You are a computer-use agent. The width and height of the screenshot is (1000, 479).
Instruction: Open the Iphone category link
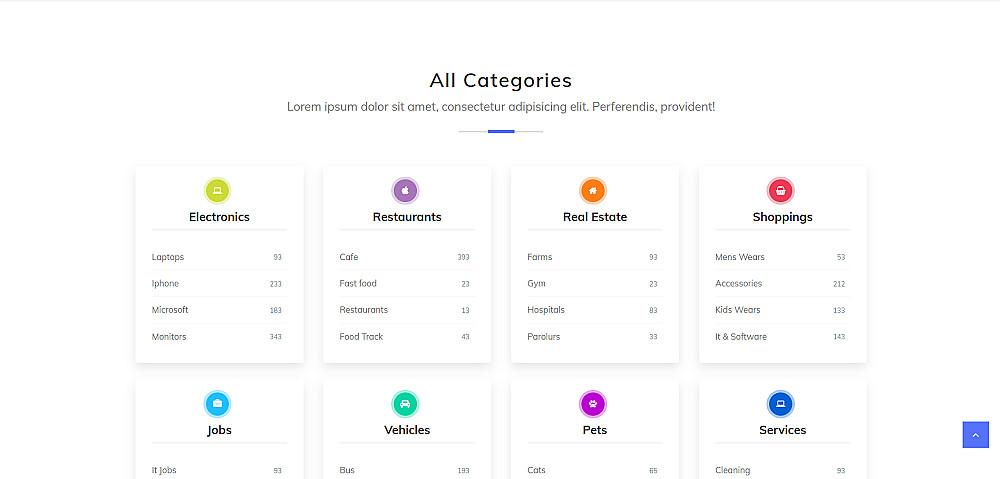(165, 284)
